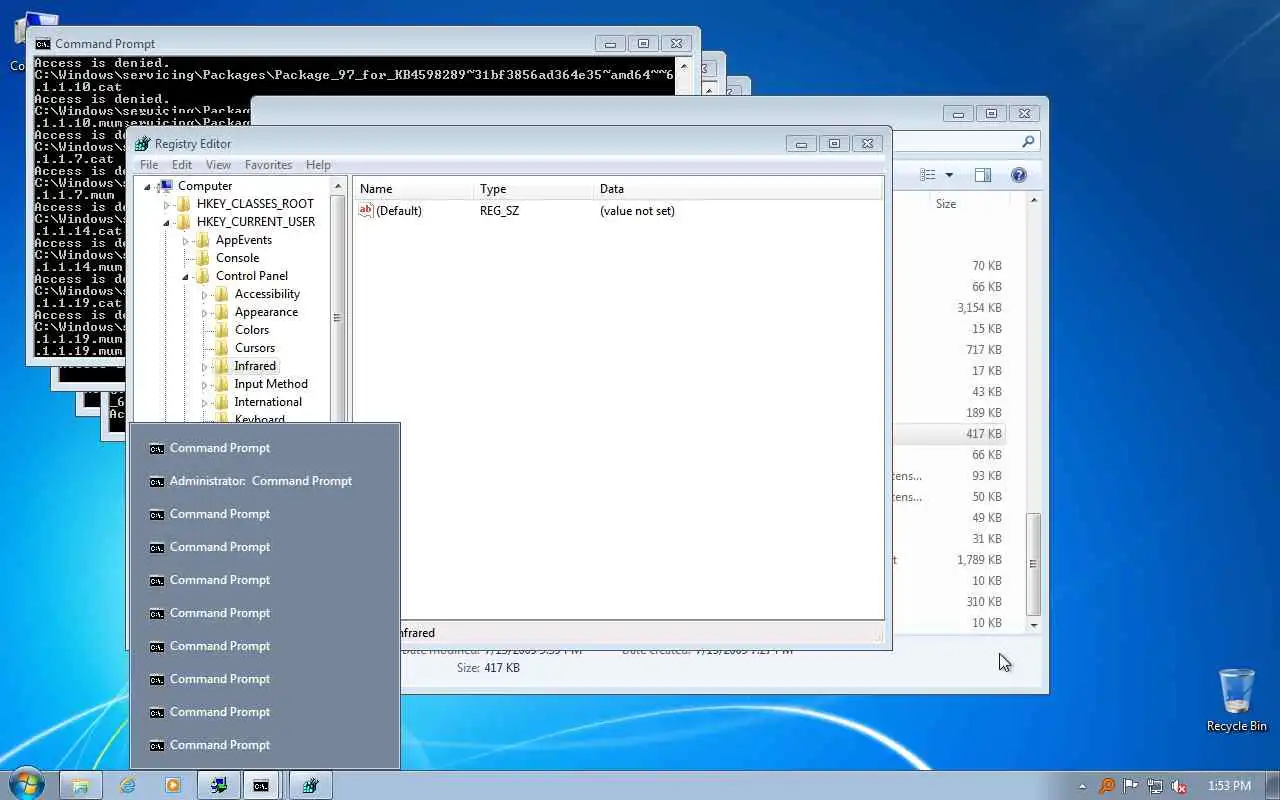Screen dimensions: 1280x800
Task: Click registry tree scrollbar up arrow
Action: [337, 187]
